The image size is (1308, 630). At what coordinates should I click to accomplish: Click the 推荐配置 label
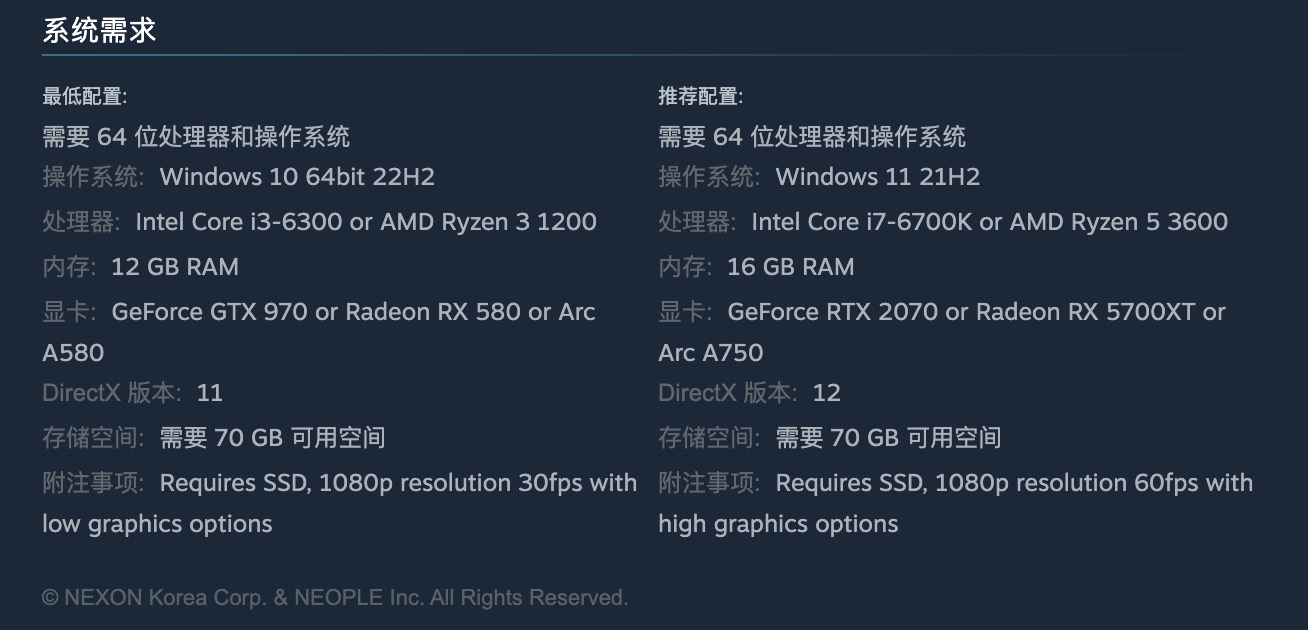coord(700,96)
